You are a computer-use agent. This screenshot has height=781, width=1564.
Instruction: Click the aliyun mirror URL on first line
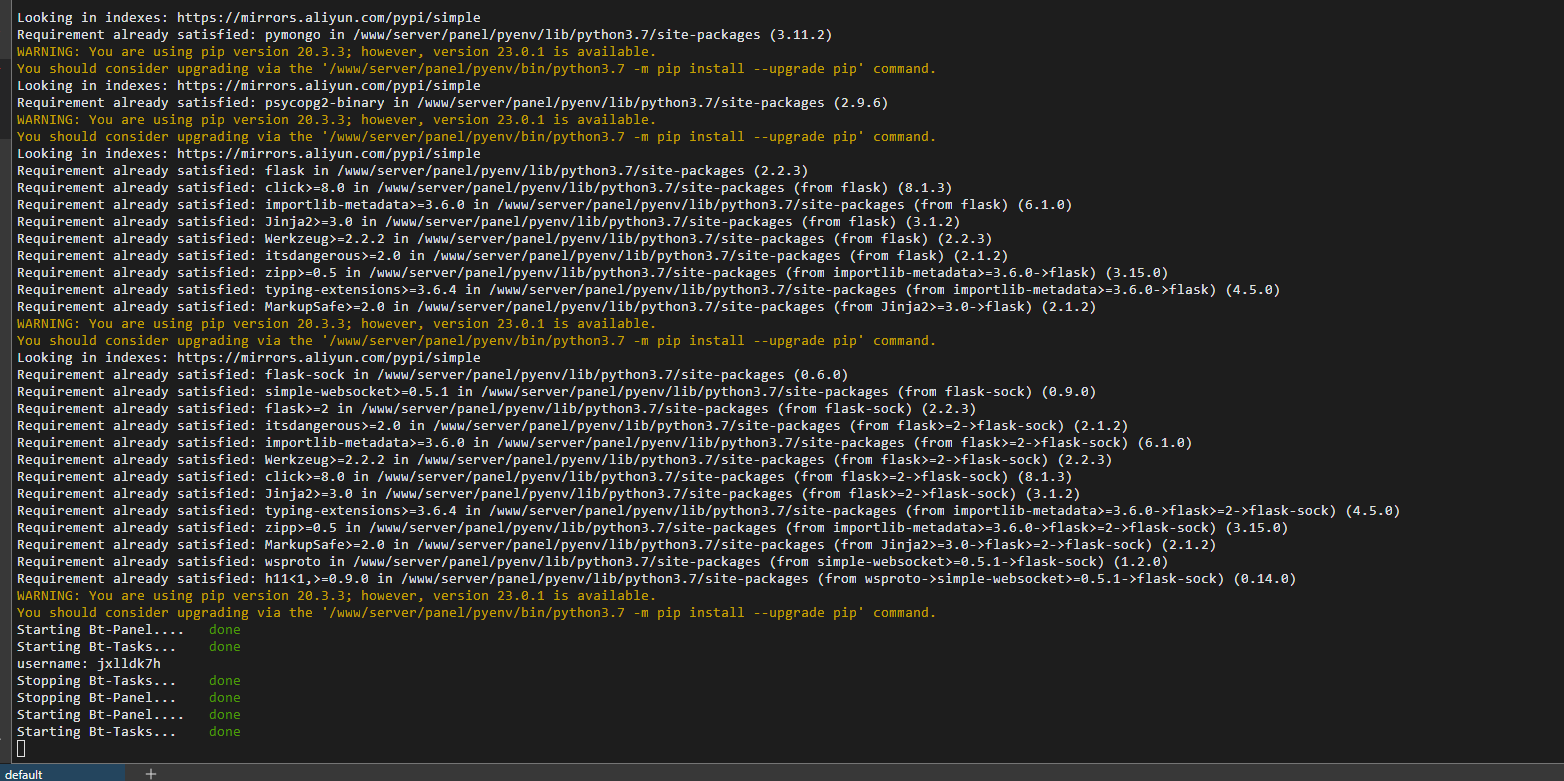tap(328, 18)
